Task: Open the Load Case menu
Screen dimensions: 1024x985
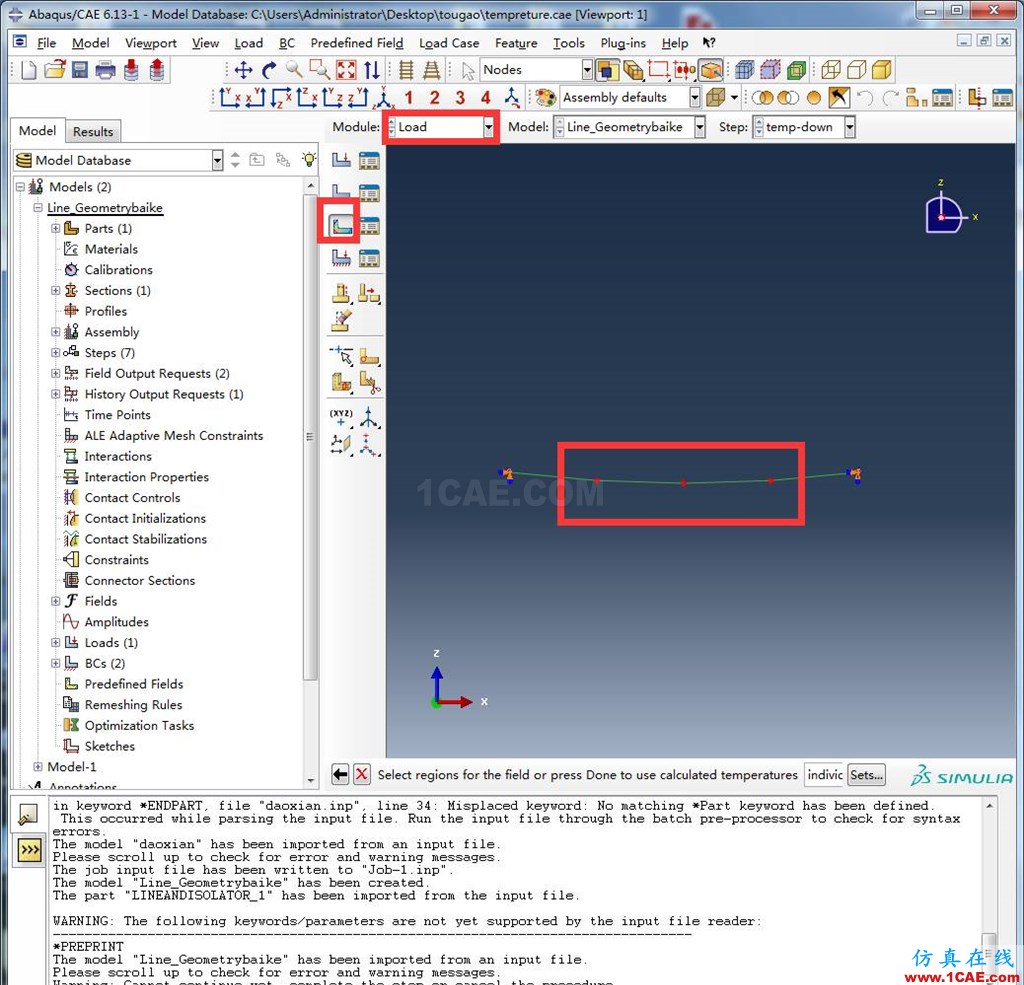Action: coord(449,43)
